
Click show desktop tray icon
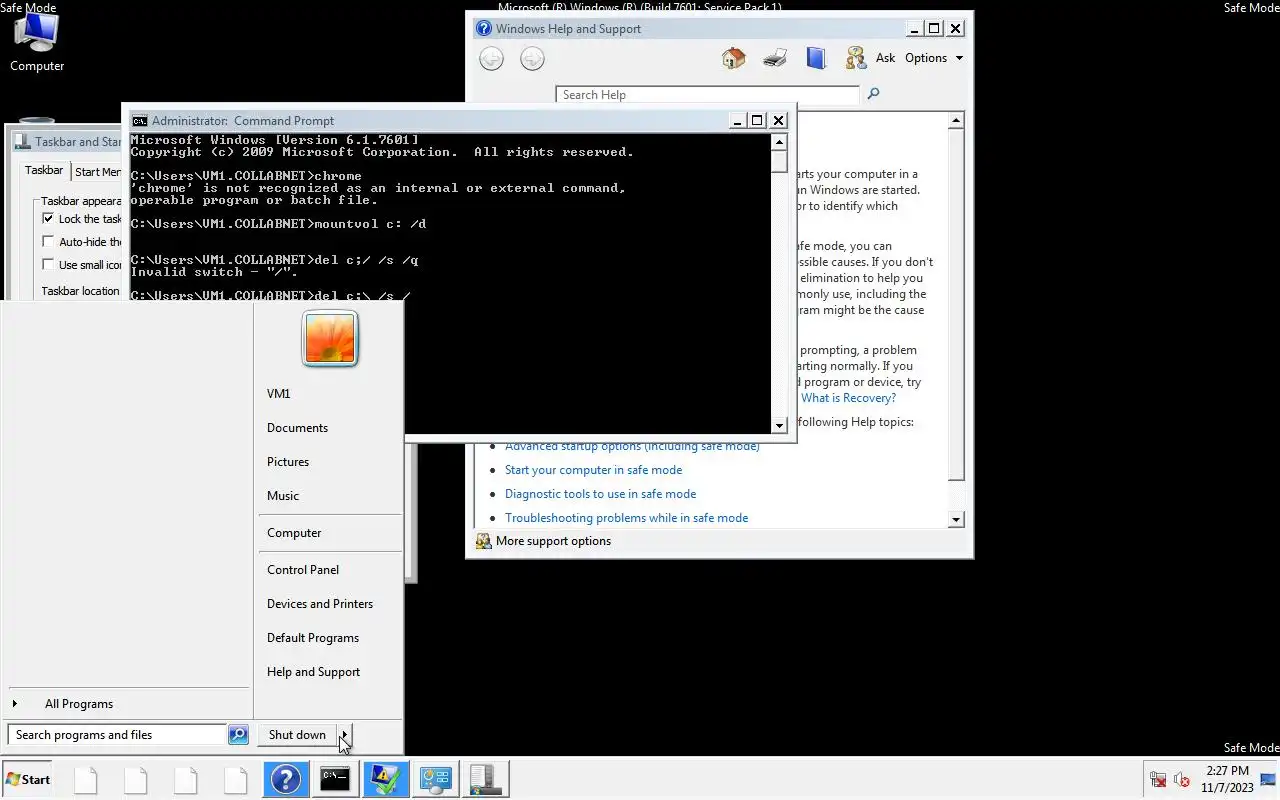(1268, 779)
